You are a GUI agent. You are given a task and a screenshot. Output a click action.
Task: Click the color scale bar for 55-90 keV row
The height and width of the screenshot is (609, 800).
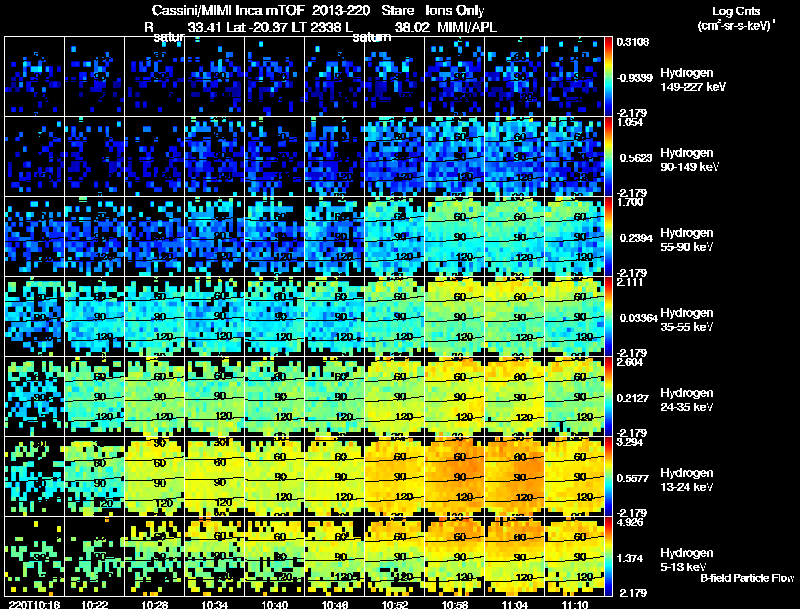click(x=608, y=237)
